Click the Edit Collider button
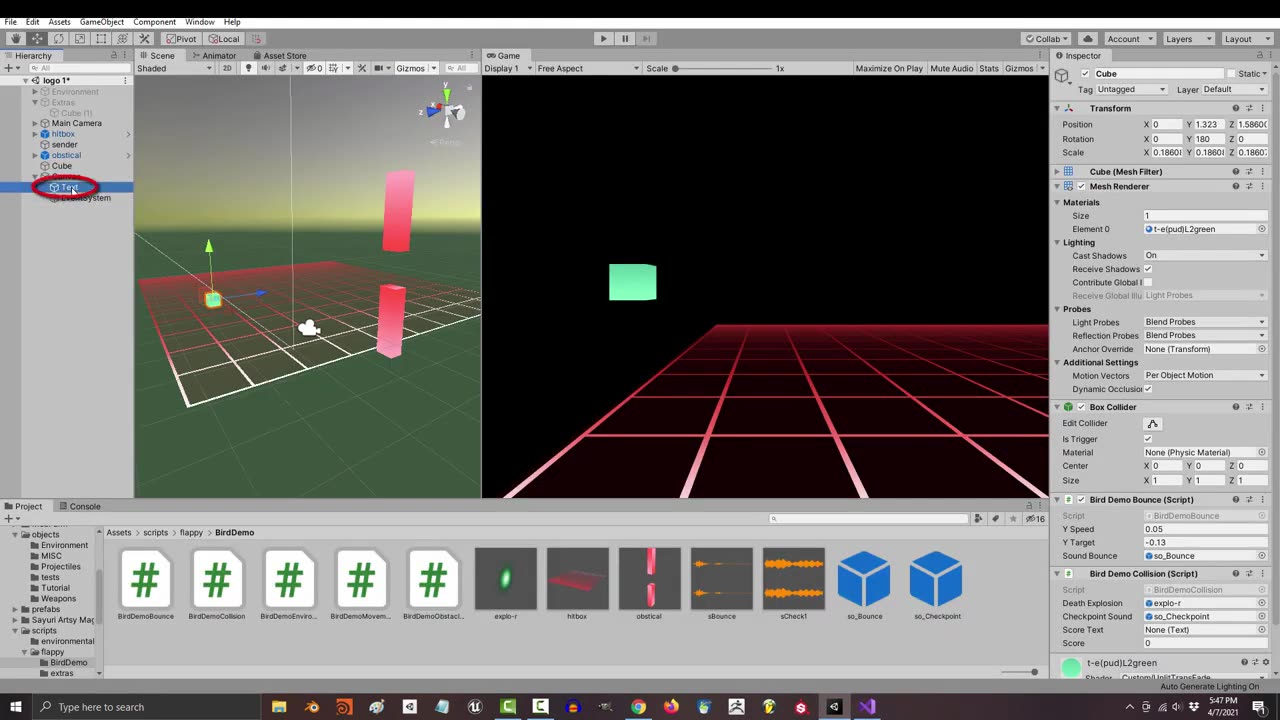 [1152, 423]
